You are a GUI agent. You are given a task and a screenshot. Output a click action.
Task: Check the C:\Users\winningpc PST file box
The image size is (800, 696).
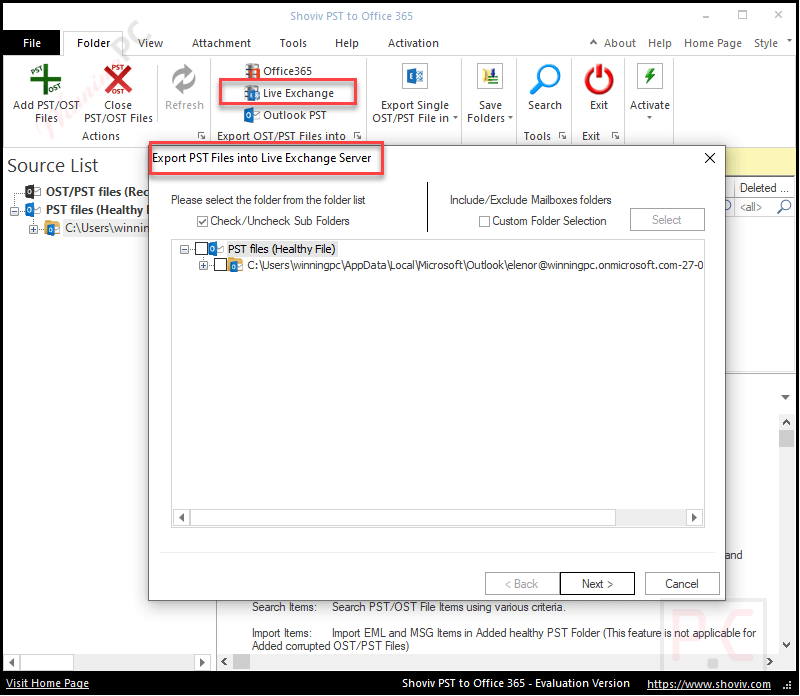(220, 265)
